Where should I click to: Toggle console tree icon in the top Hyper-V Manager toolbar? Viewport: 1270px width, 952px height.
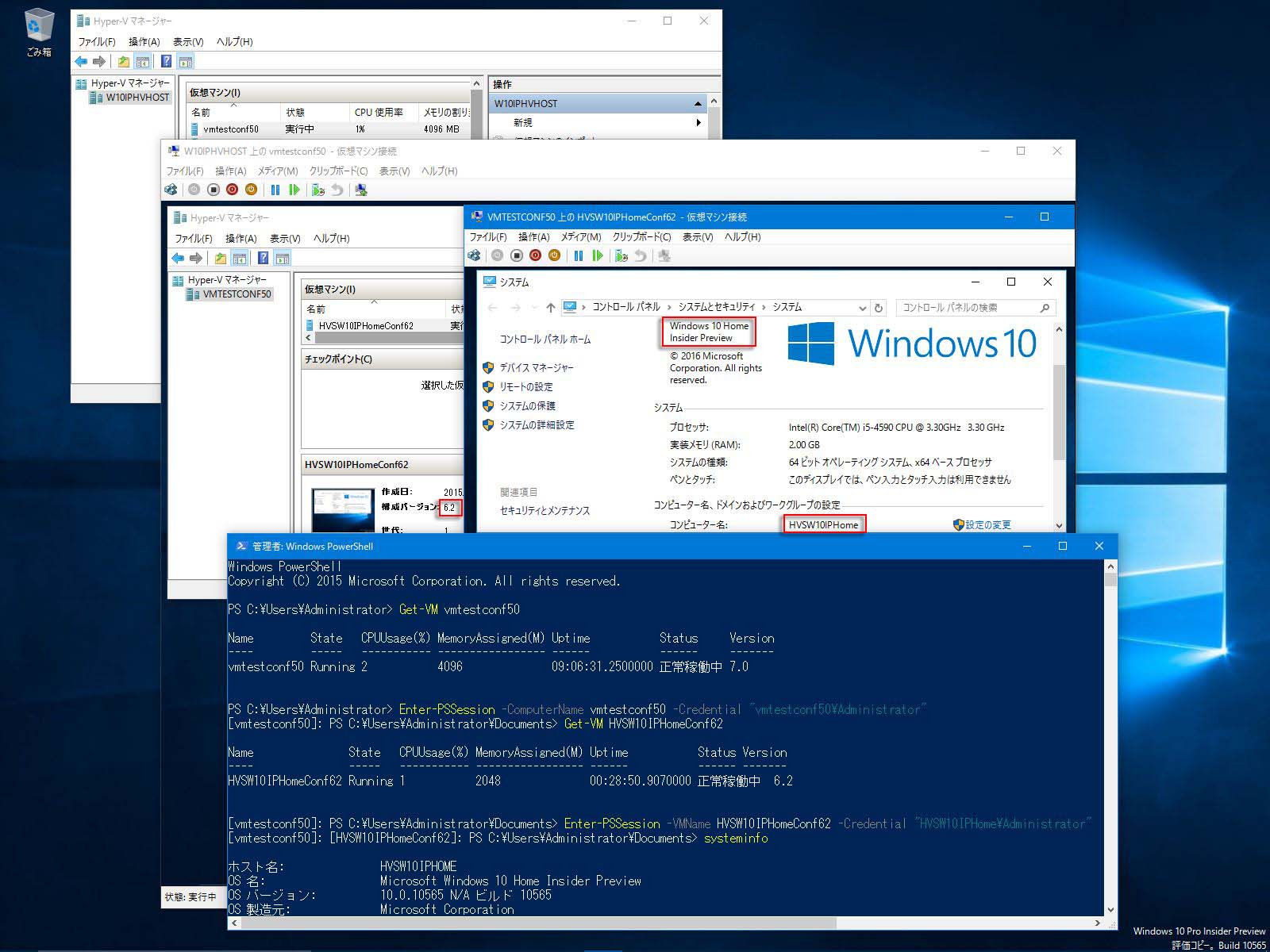tap(142, 61)
